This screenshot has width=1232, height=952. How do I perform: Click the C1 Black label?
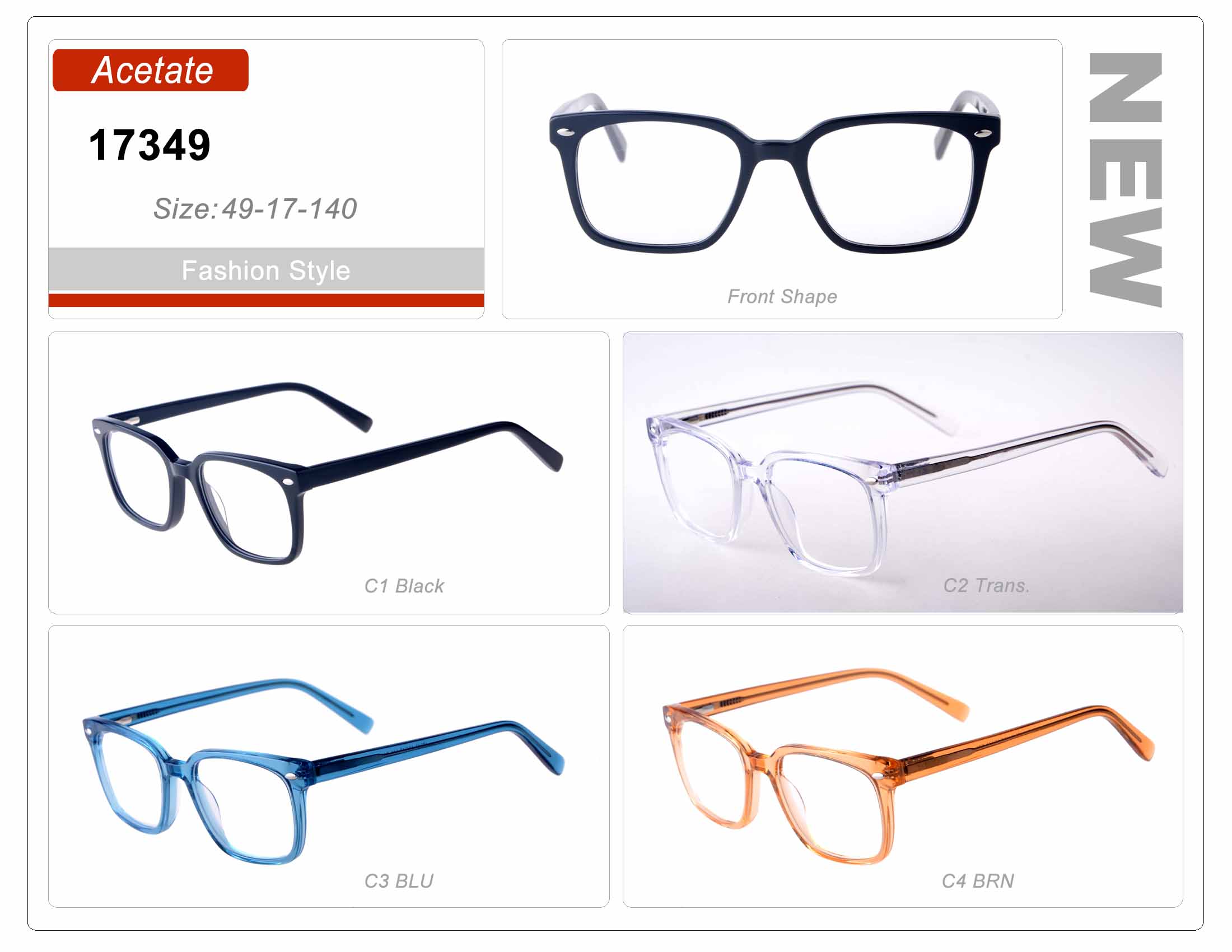tap(404, 586)
